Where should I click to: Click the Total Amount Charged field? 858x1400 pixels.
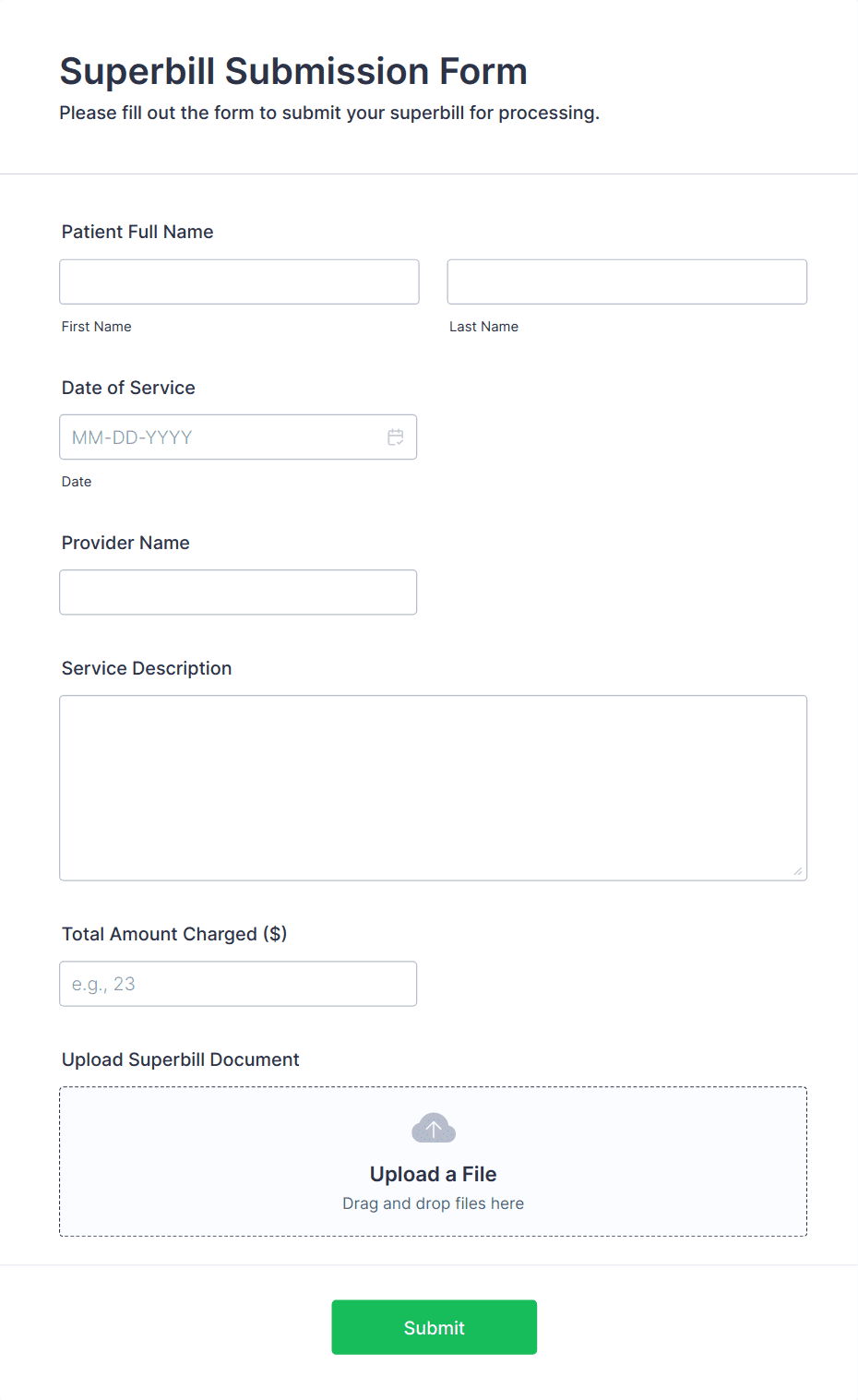(x=238, y=984)
